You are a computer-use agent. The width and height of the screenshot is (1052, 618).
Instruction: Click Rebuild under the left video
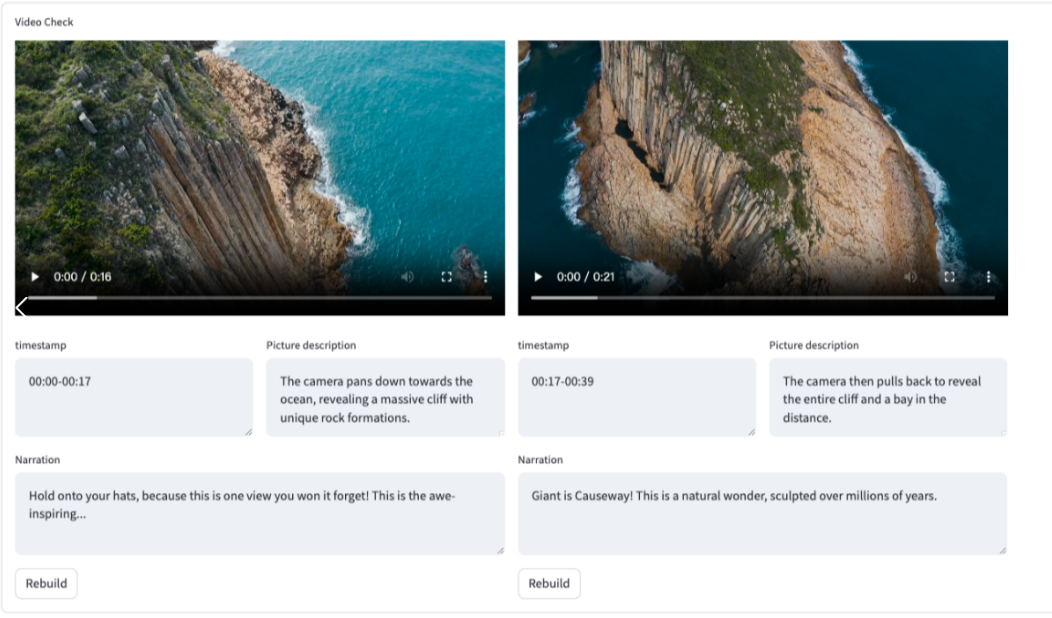[46, 583]
